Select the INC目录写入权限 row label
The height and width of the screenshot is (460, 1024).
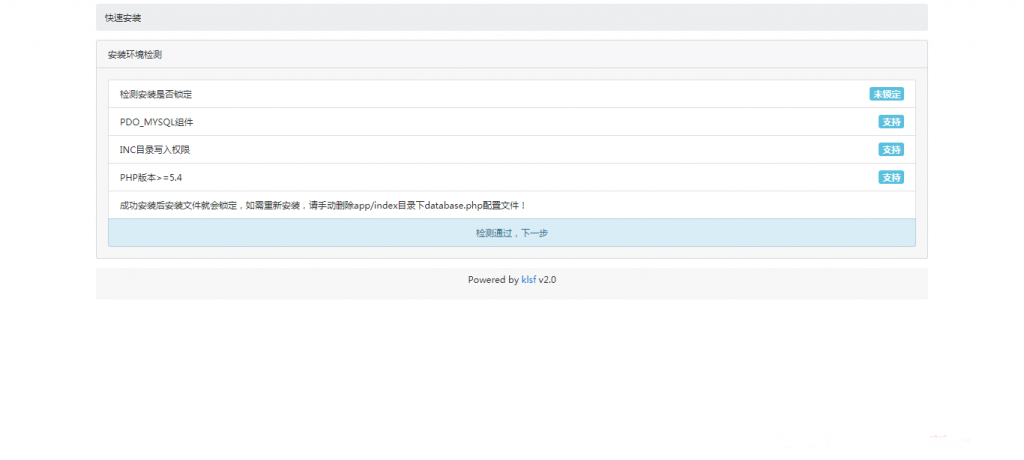coord(154,150)
